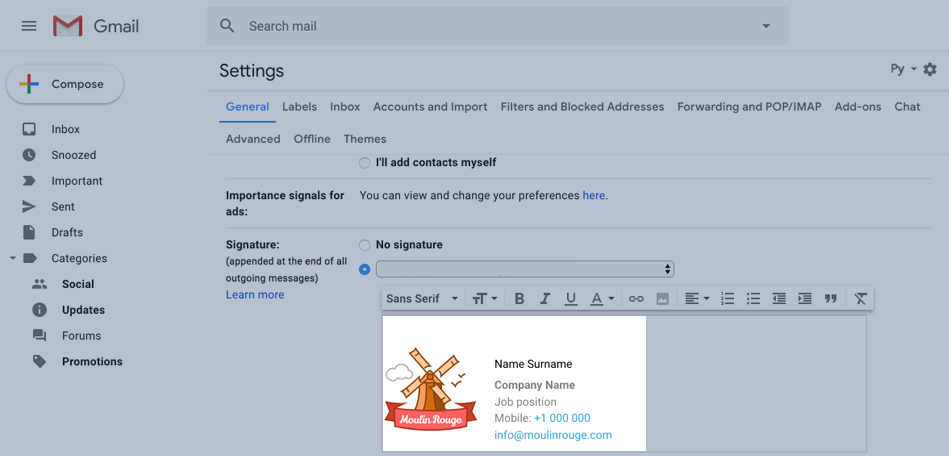
Task: Follow the Learn more signature link
Action: click(255, 295)
